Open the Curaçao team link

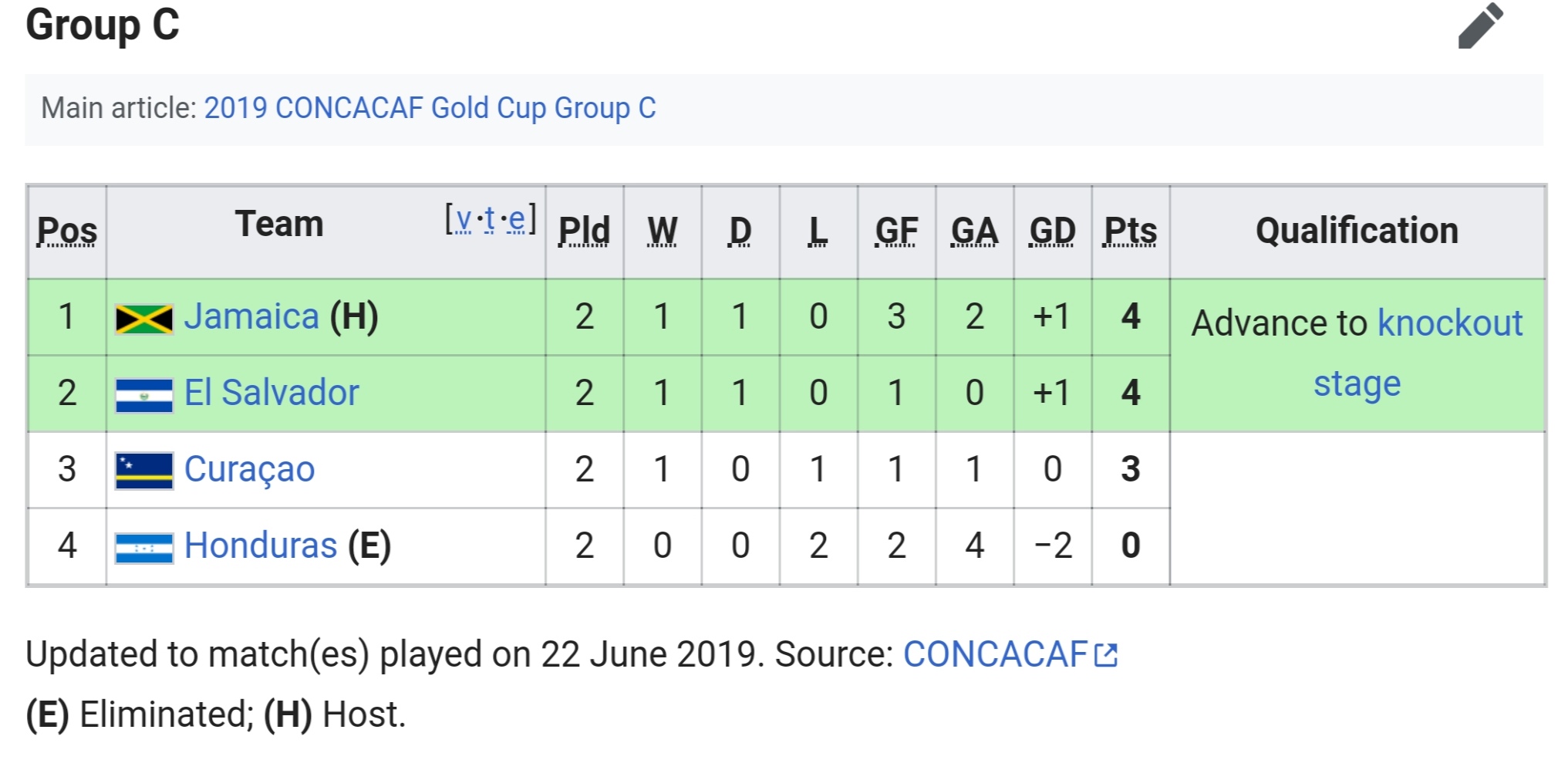pos(249,469)
